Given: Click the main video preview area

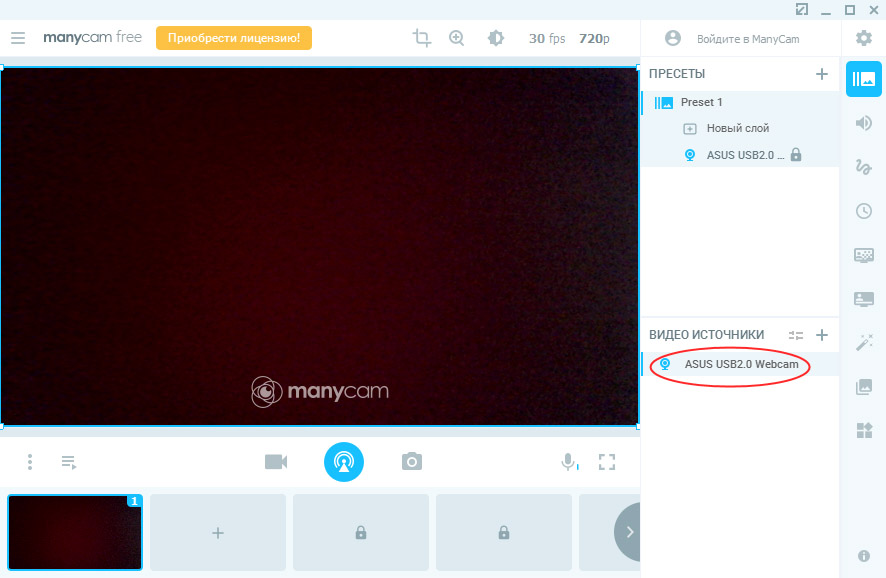Looking at the screenshot, I should (319, 246).
